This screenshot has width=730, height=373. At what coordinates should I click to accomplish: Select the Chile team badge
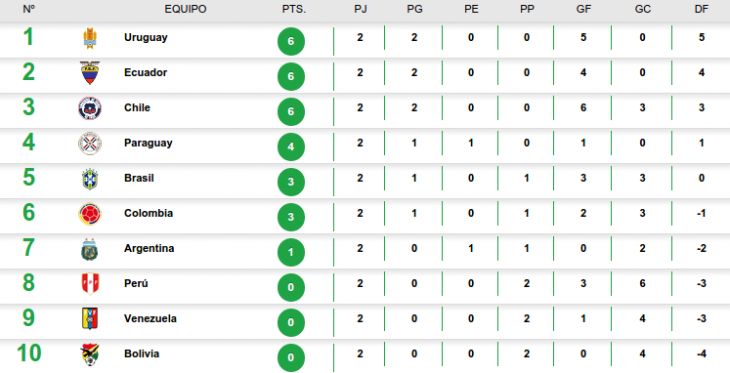coord(90,108)
